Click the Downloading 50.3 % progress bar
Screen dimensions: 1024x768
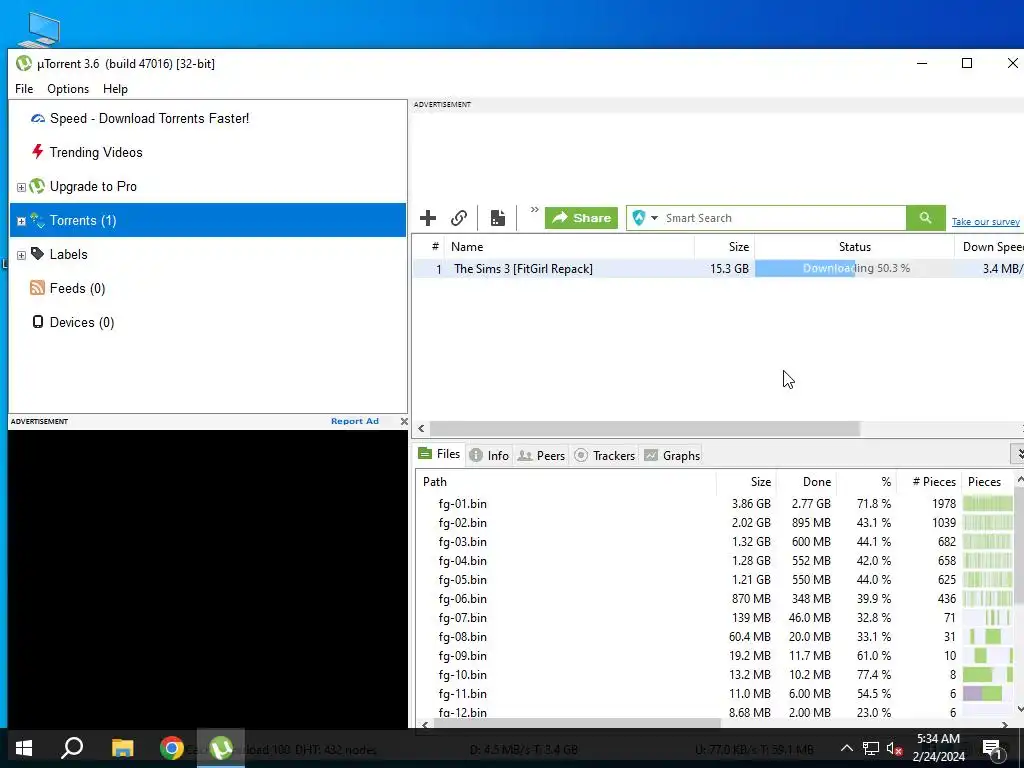click(x=854, y=268)
